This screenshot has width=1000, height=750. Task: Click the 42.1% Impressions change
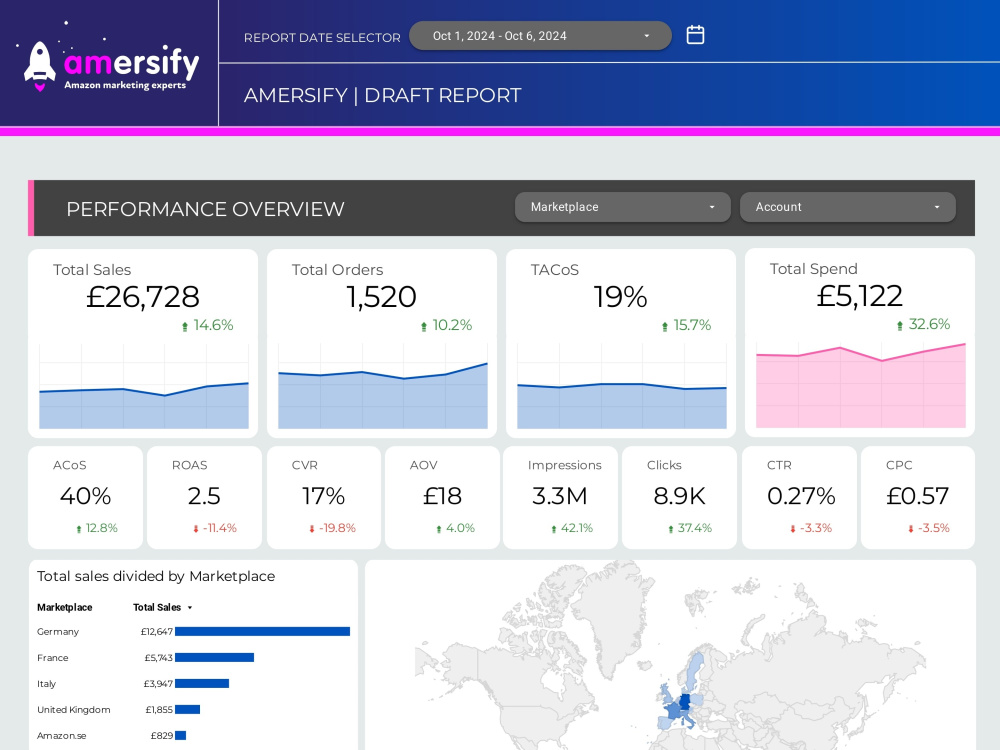pyautogui.click(x=572, y=528)
